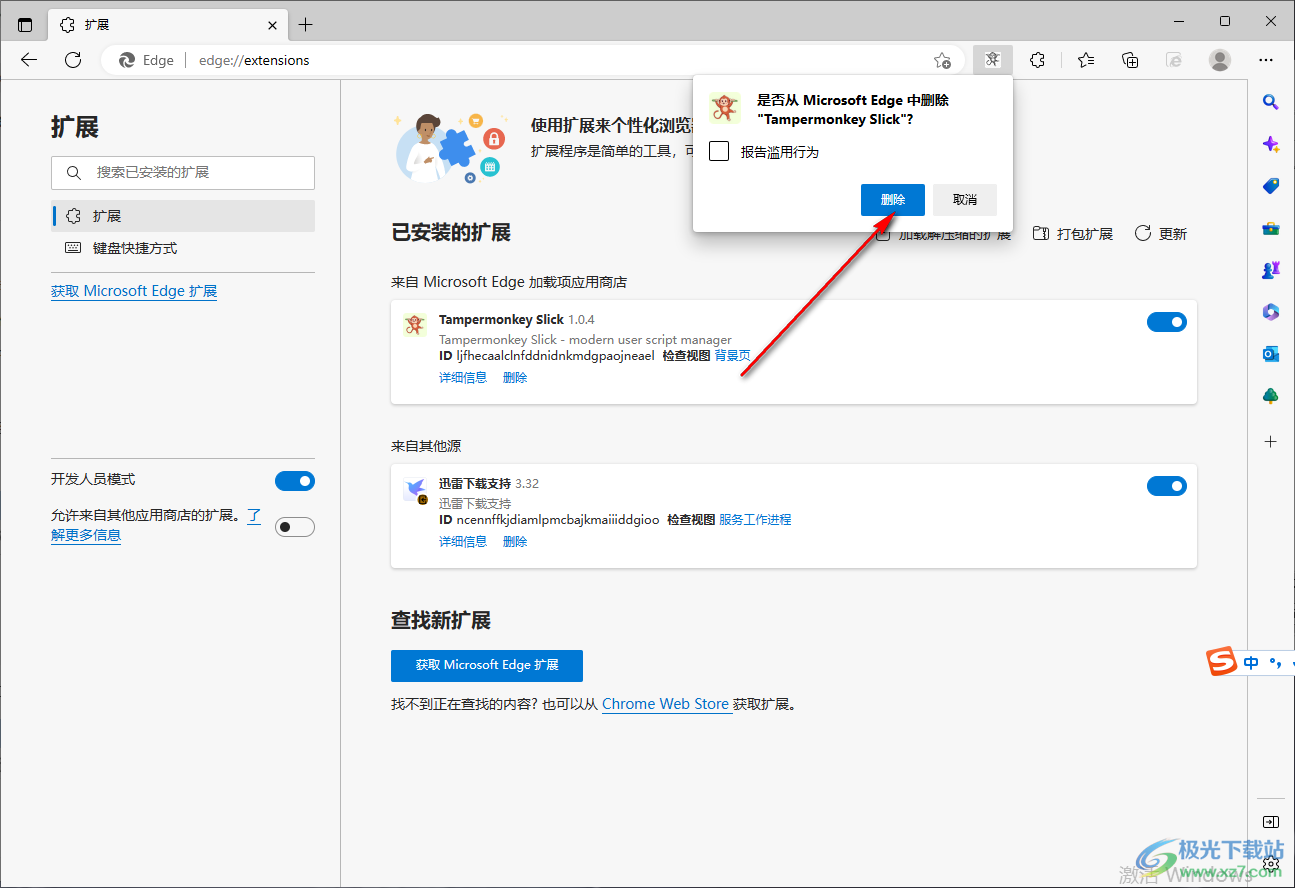Open sidebar Games chess icon
Screen dimensions: 1295x888
tap(1271, 270)
